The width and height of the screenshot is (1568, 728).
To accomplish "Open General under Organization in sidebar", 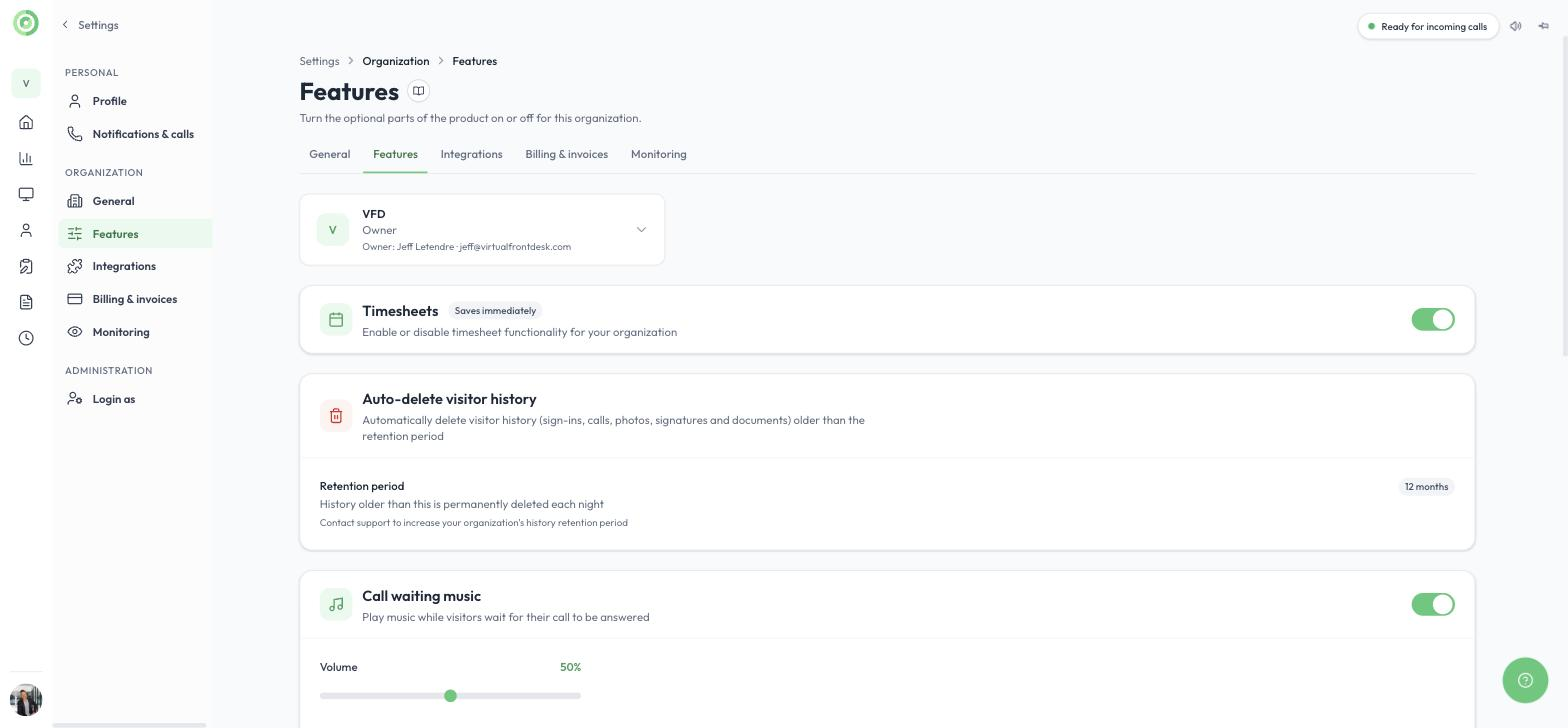I will (x=135, y=201).
